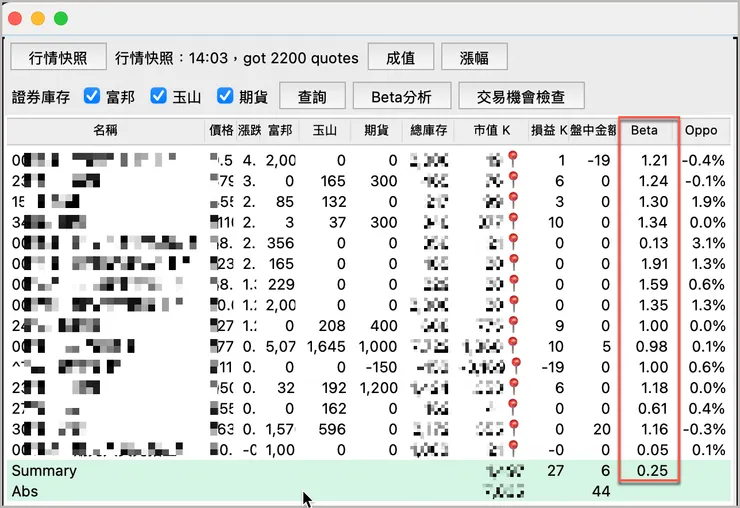The height and width of the screenshot is (508, 740).
Task: Click pin icon in Beta 1.35 row
Action: click(x=513, y=305)
